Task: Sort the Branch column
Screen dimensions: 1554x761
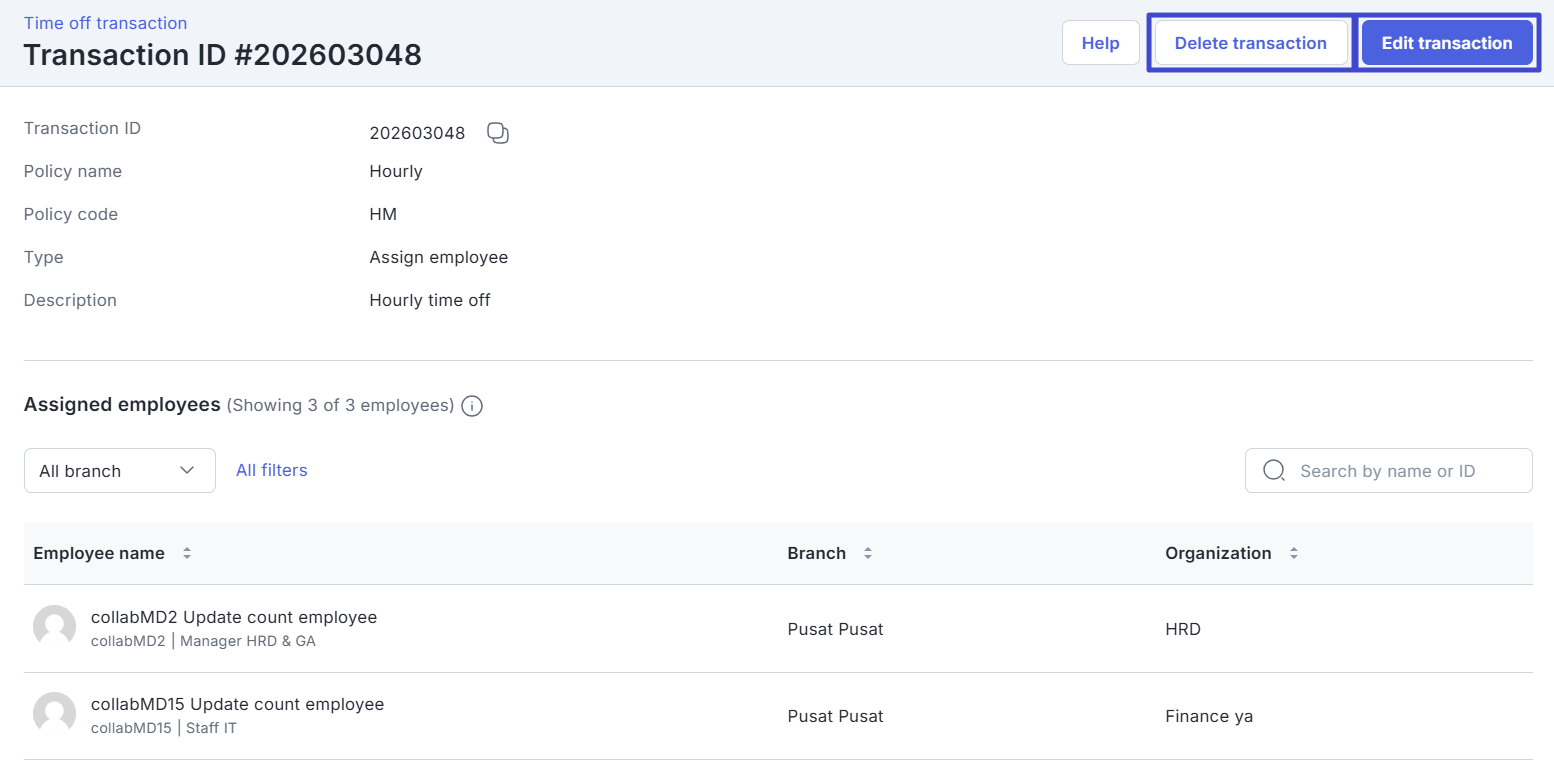Action: 868,553
